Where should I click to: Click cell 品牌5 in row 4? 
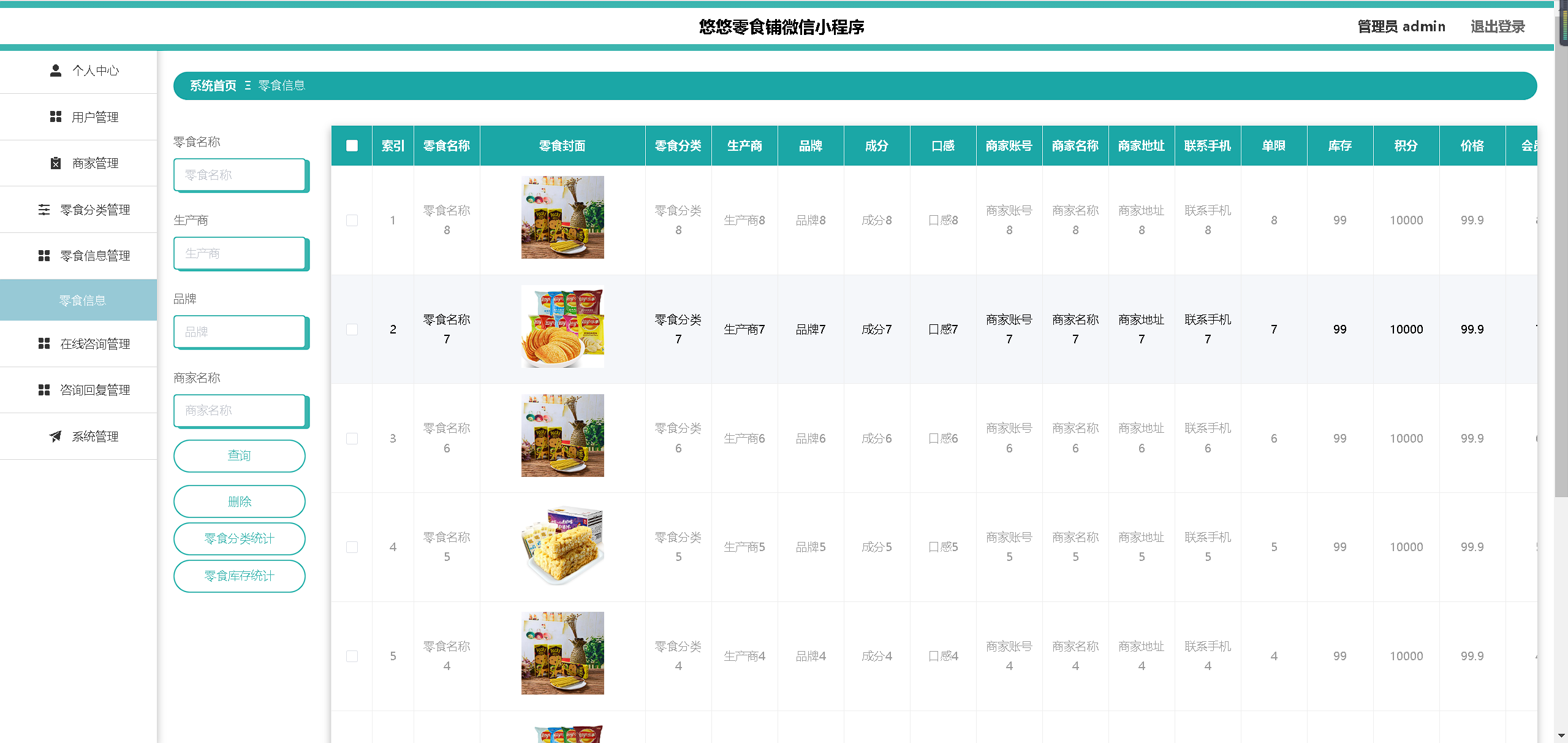[811, 547]
